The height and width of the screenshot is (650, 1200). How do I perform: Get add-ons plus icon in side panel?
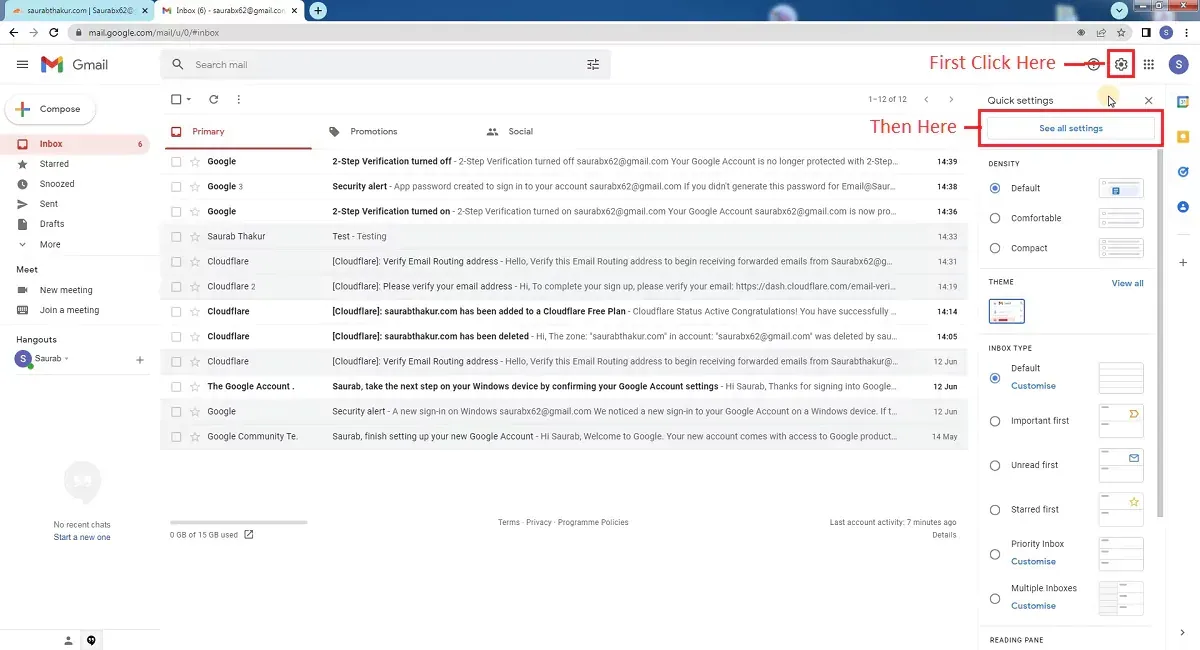coord(1183,261)
